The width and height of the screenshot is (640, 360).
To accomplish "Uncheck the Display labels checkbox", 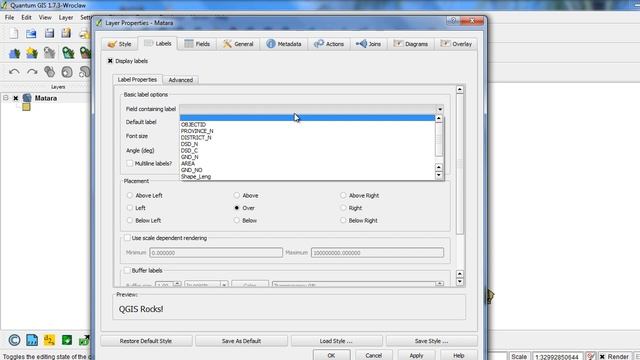I will 110,61.
